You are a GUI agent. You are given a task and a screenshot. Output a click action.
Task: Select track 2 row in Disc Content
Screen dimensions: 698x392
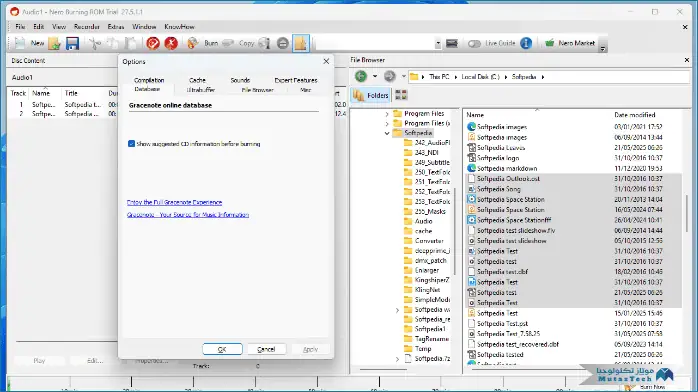pyautogui.click(x=62, y=114)
